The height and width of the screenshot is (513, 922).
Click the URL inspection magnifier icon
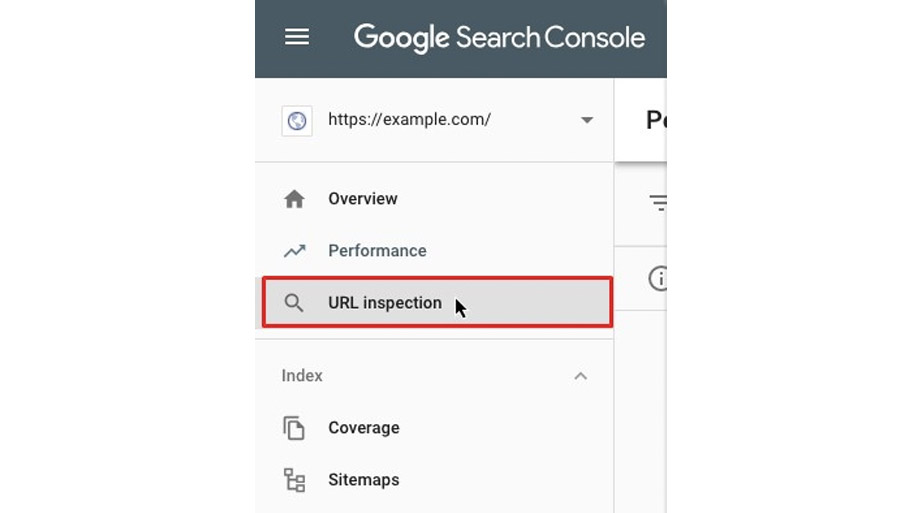coord(294,303)
